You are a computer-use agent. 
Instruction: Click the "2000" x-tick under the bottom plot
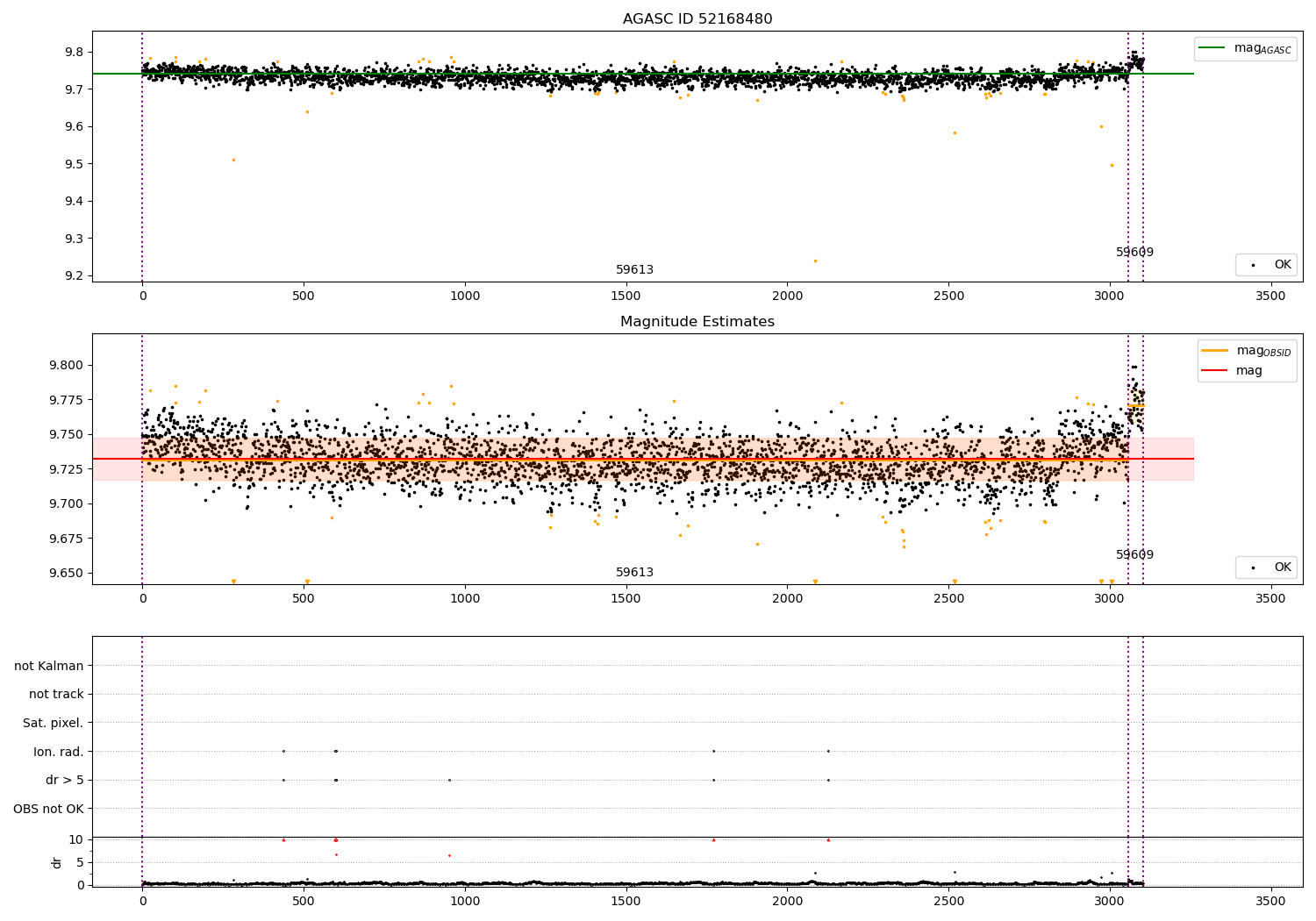[787, 901]
